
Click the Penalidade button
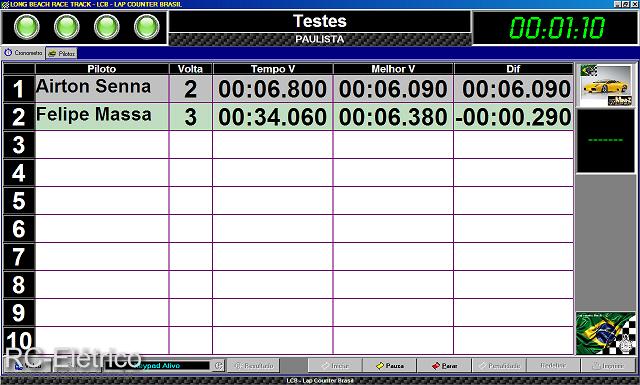499,366
